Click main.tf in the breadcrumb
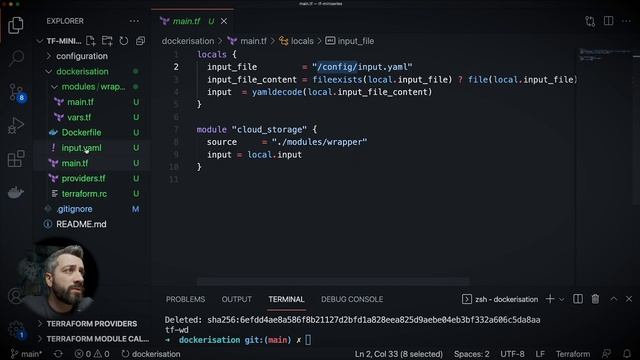Image resolution: width=640 pixels, height=360 pixels. [253, 41]
